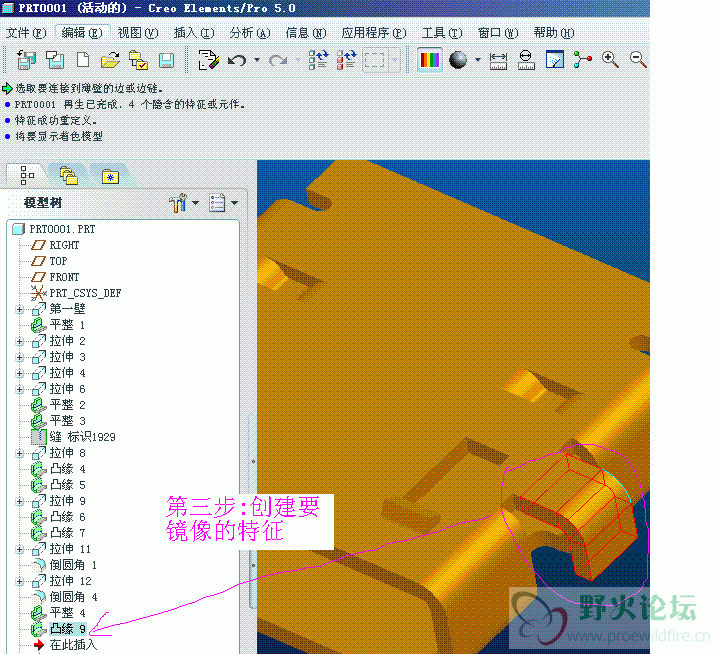Expand the 拉伸 3 tree node
The width and height of the screenshot is (720, 654).
coord(19,357)
